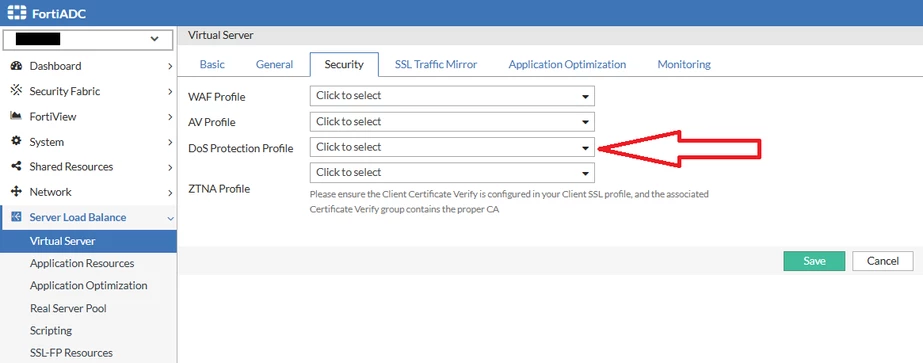Expand the Shared Resources chevron

click(170, 168)
